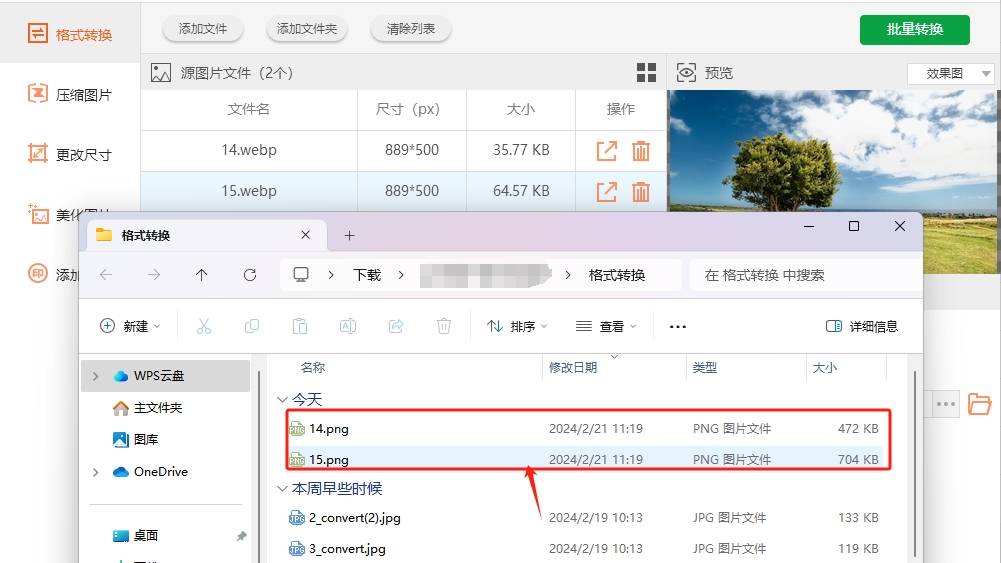The image size is (1001, 563).
Task: Collapse the 今天 file group
Action: click(282, 400)
